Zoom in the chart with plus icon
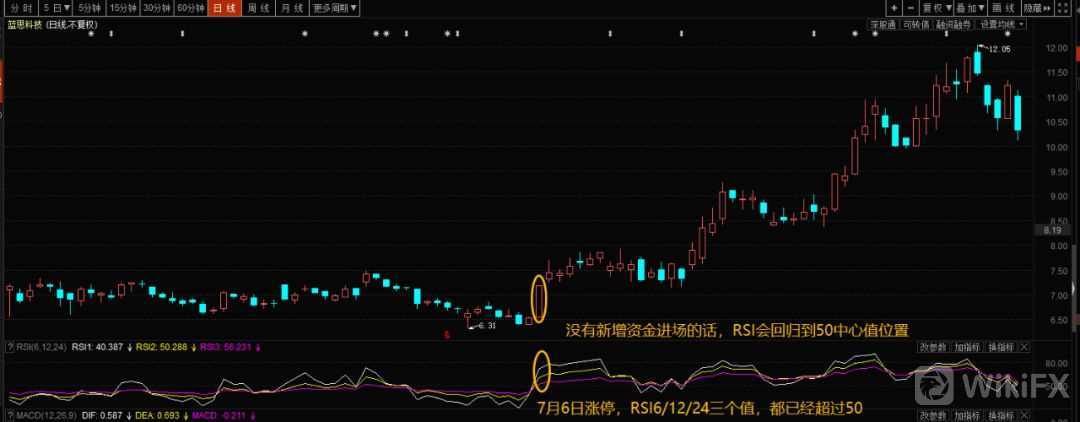This screenshot has width=1080, height=422. pyautogui.click(x=894, y=8)
